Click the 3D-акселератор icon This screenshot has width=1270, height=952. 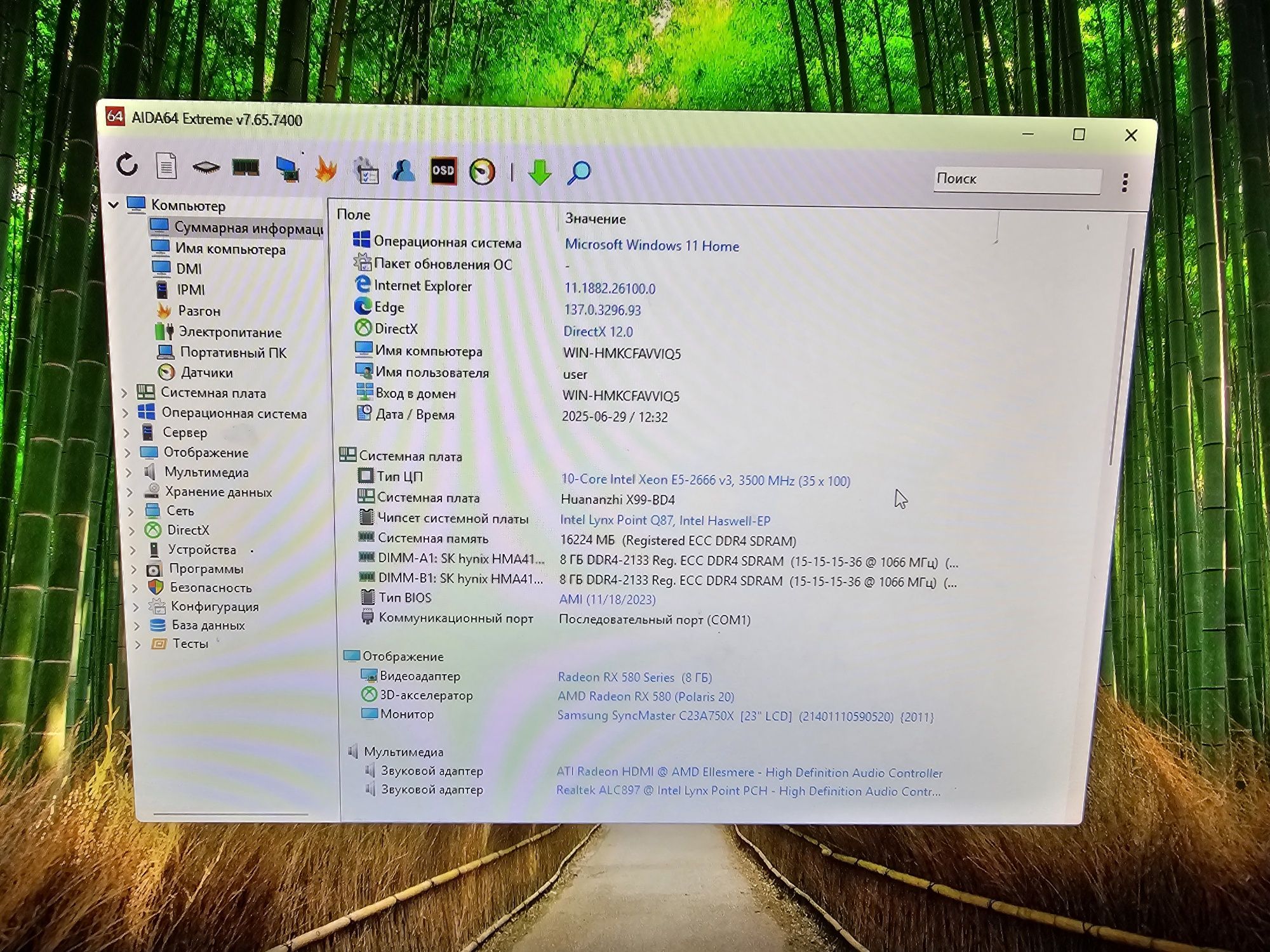point(369,694)
